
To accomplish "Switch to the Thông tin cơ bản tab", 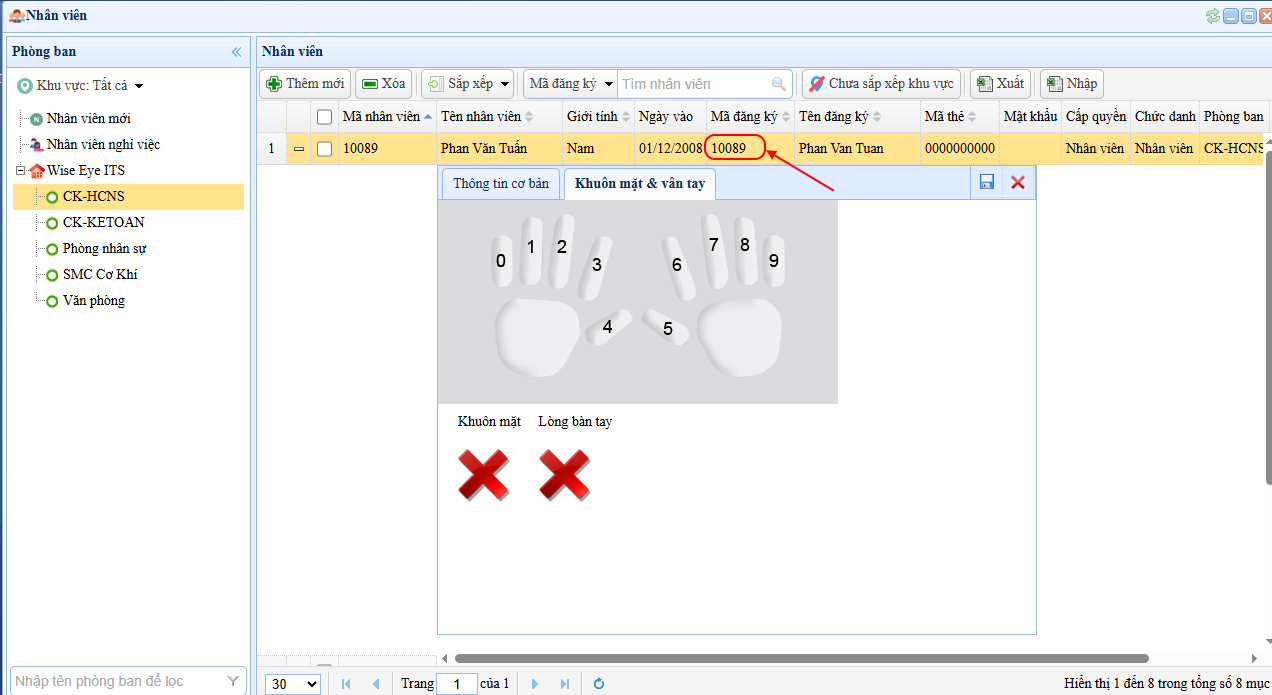I will 501,184.
